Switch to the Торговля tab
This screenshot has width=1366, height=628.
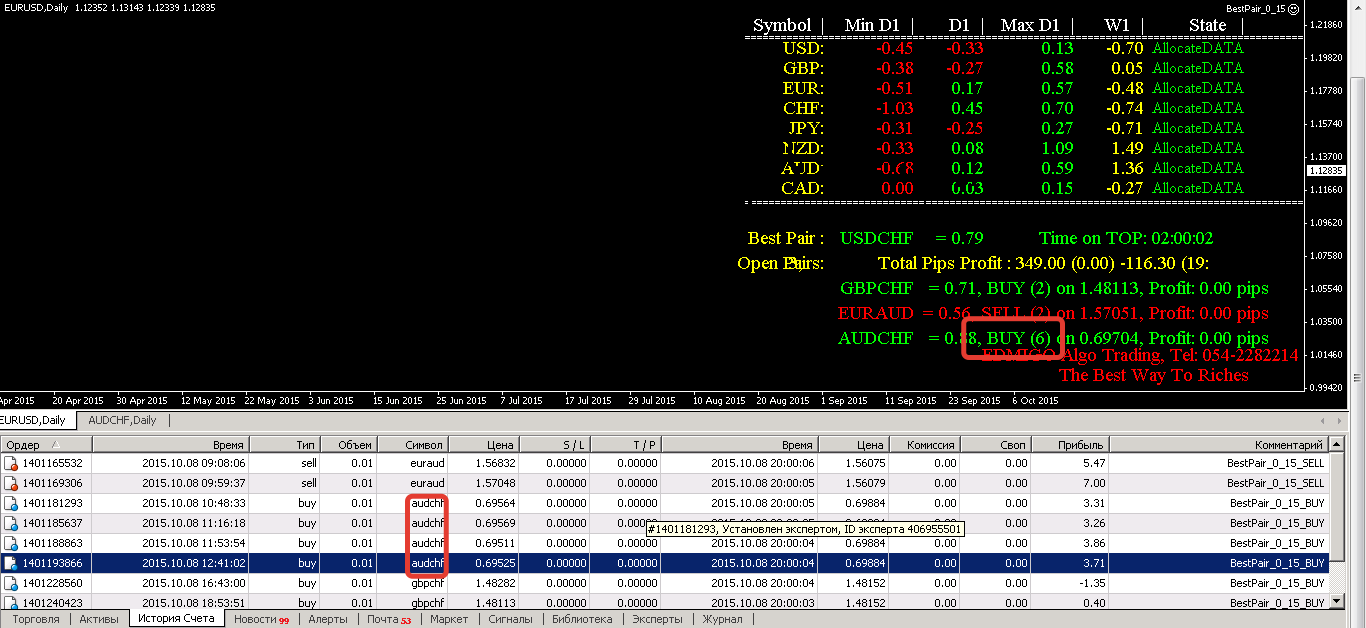point(35,619)
